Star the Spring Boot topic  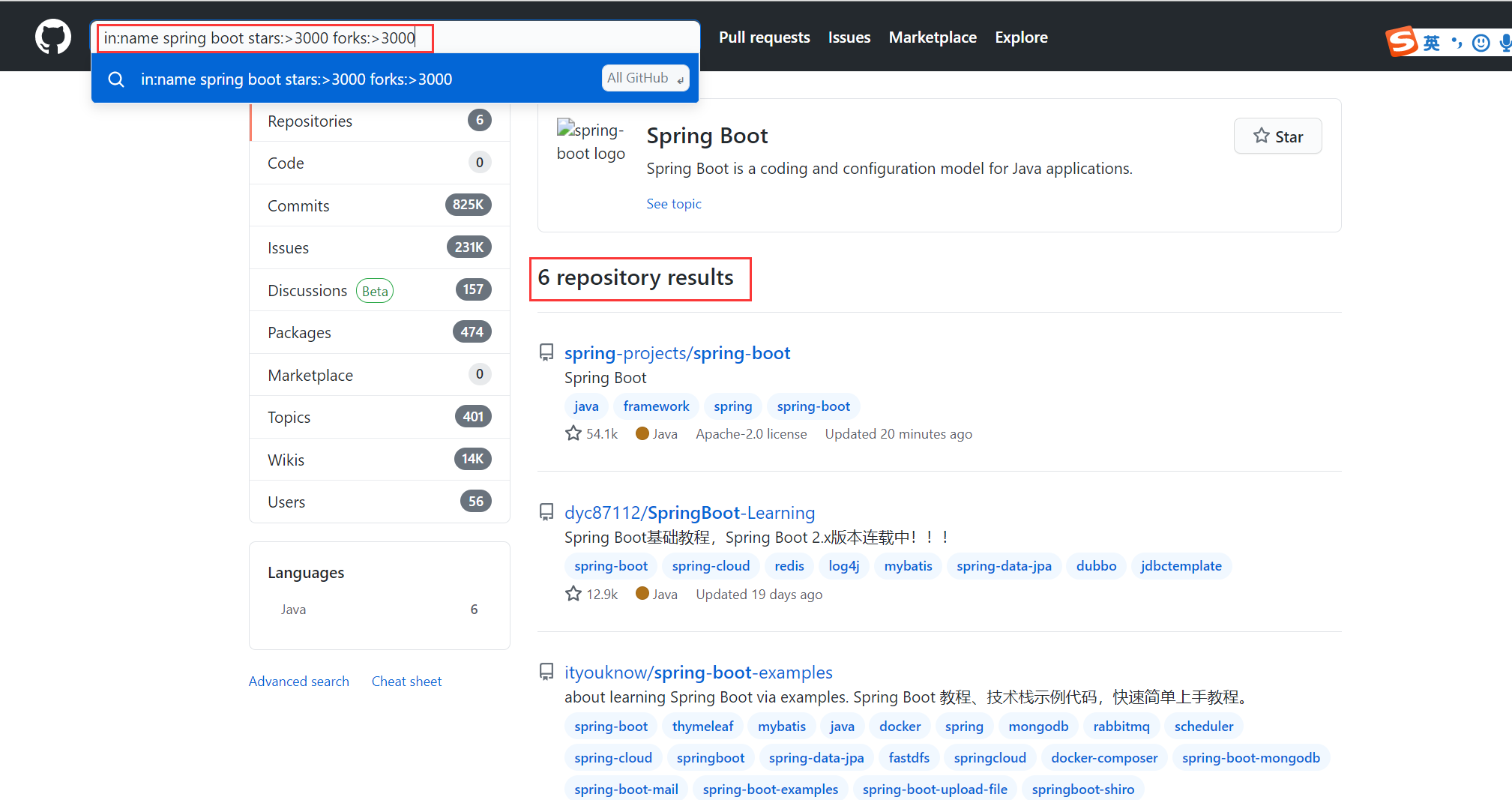click(1277, 136)
